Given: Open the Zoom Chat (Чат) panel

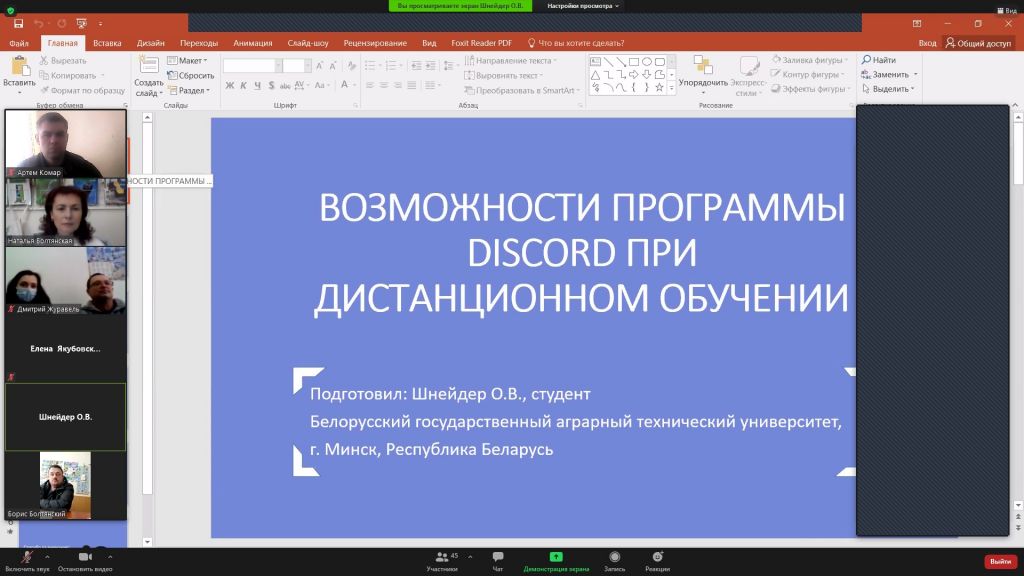Looking at the screenshot, I should click(x=497, y=557).
